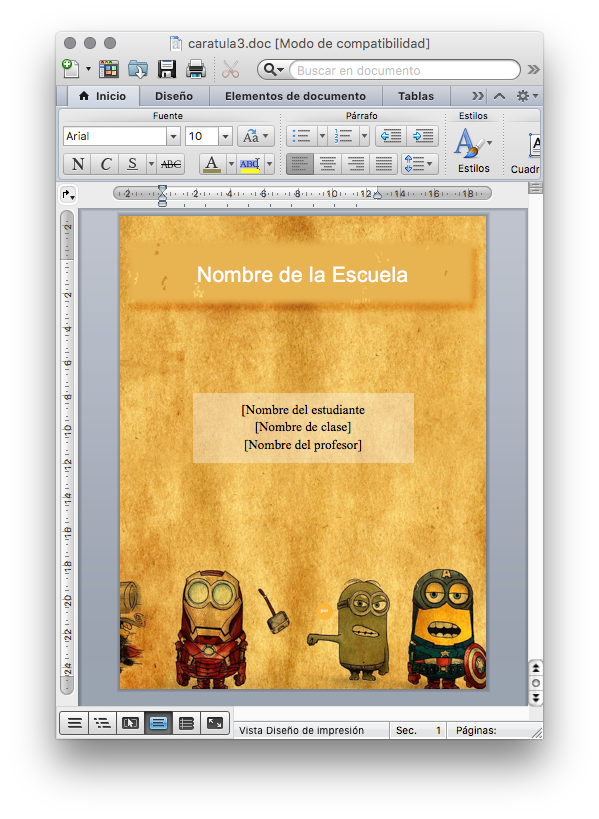Screen dimensions: 599x819
Task: Open the Diseño tab
Action: pos(174,96)
